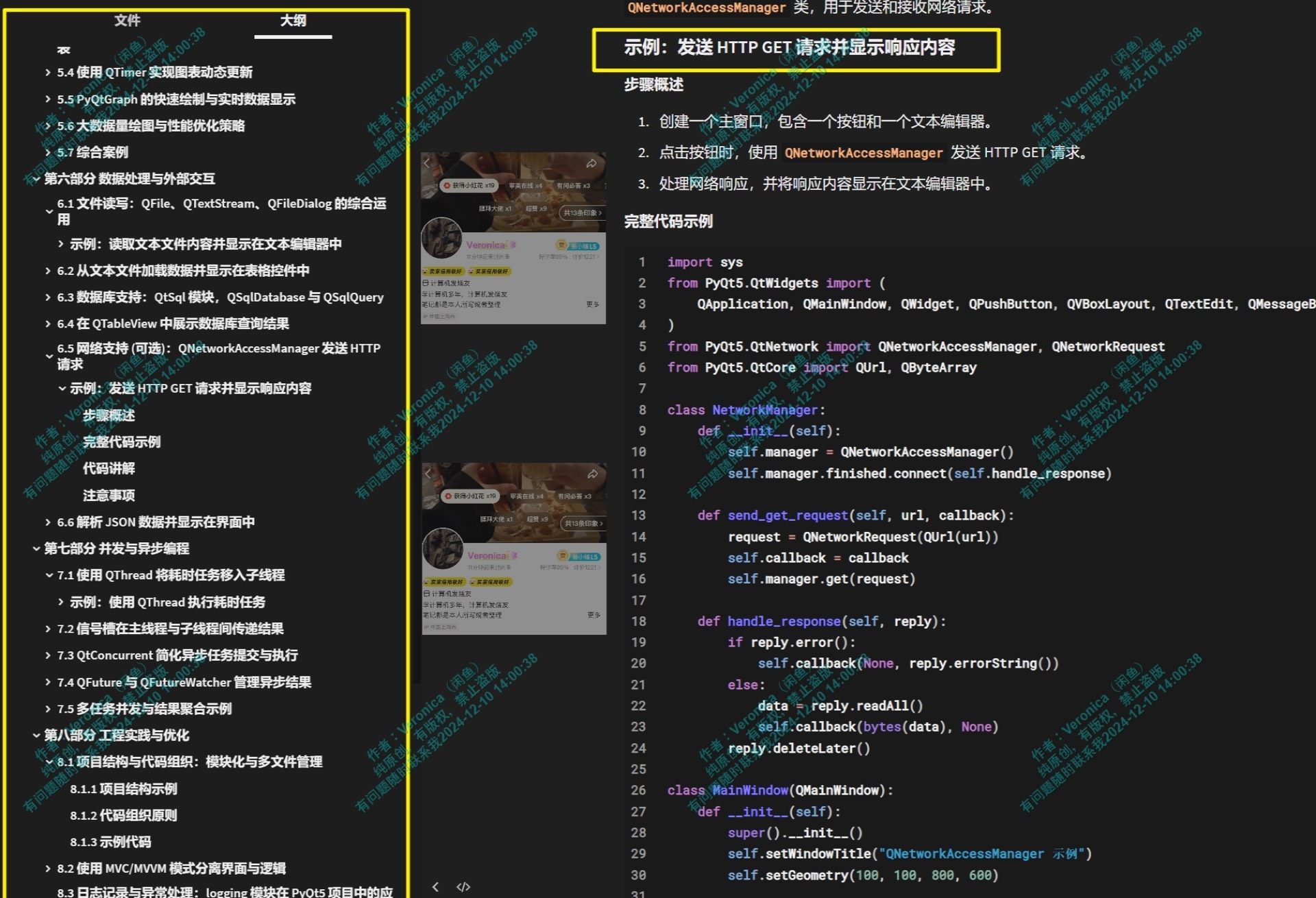Click share arrow in upper profile image
1316x898 pixels.
tap(591, 164)
